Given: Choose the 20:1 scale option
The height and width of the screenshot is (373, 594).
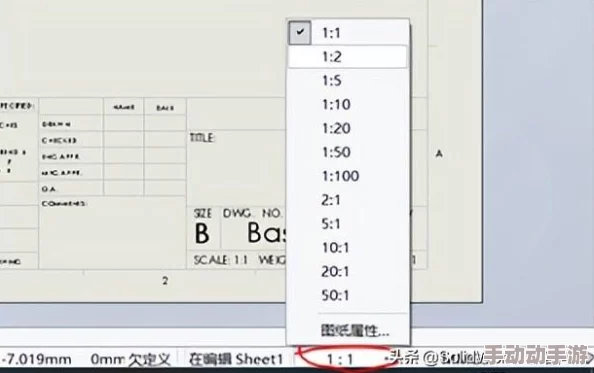Looking at the screenshot, I should pyautogui.click(x=348, y=272).
